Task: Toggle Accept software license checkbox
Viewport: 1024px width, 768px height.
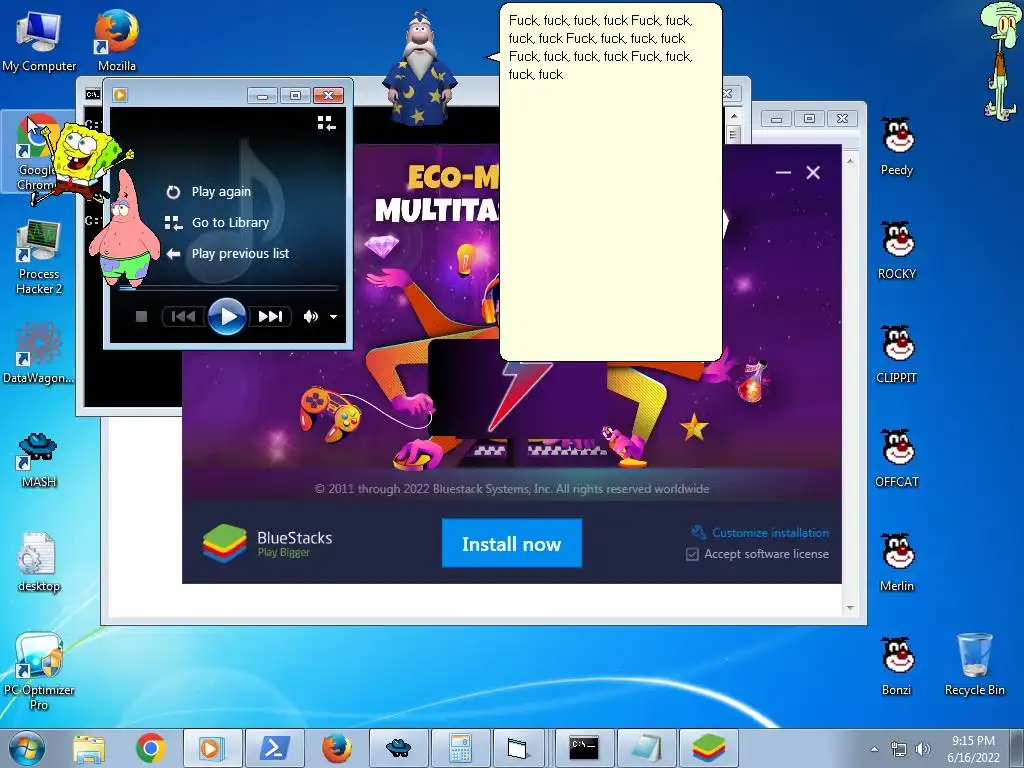Action: click(x=692, y=554)
